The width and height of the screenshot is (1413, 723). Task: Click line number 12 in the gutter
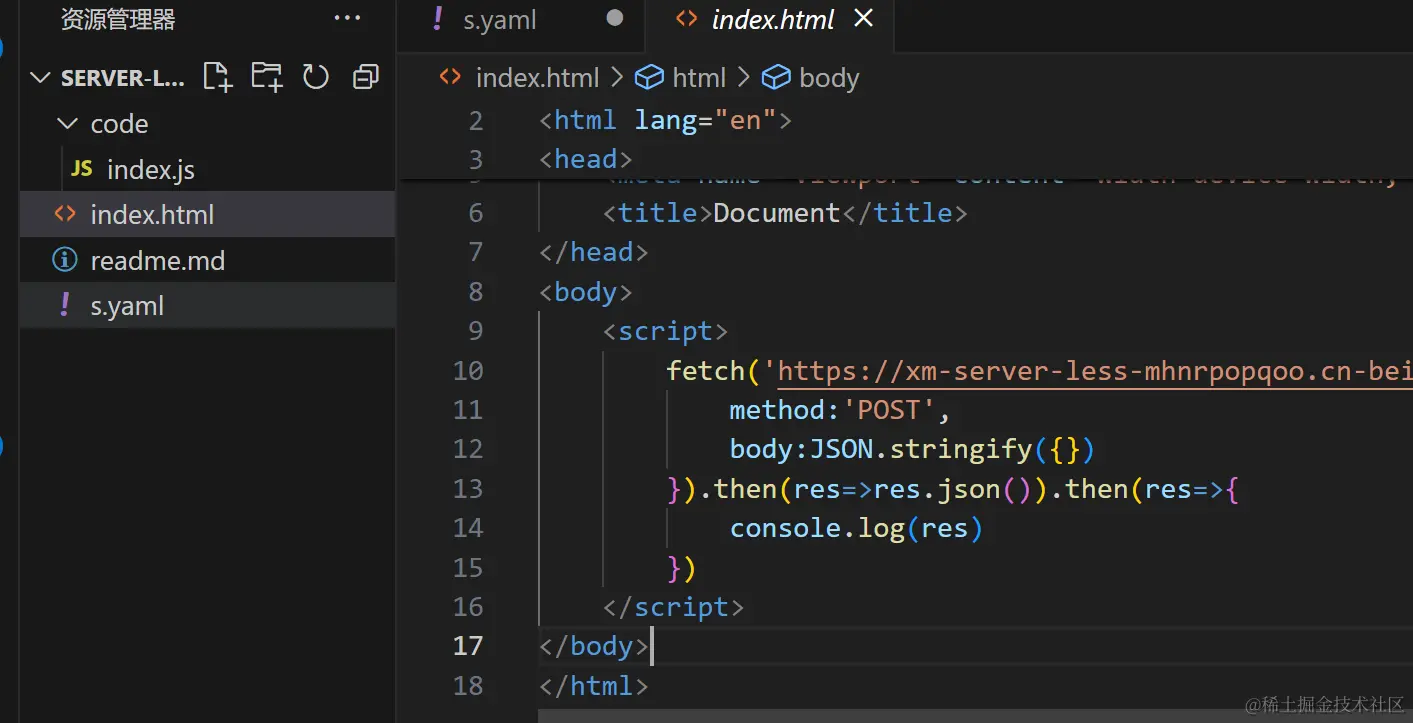pos(468,449)
